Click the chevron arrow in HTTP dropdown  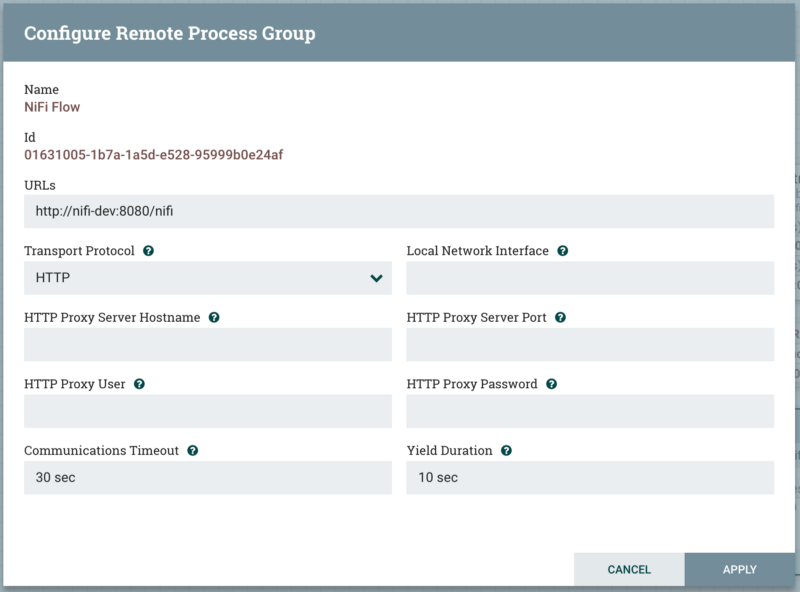[376, 278]
